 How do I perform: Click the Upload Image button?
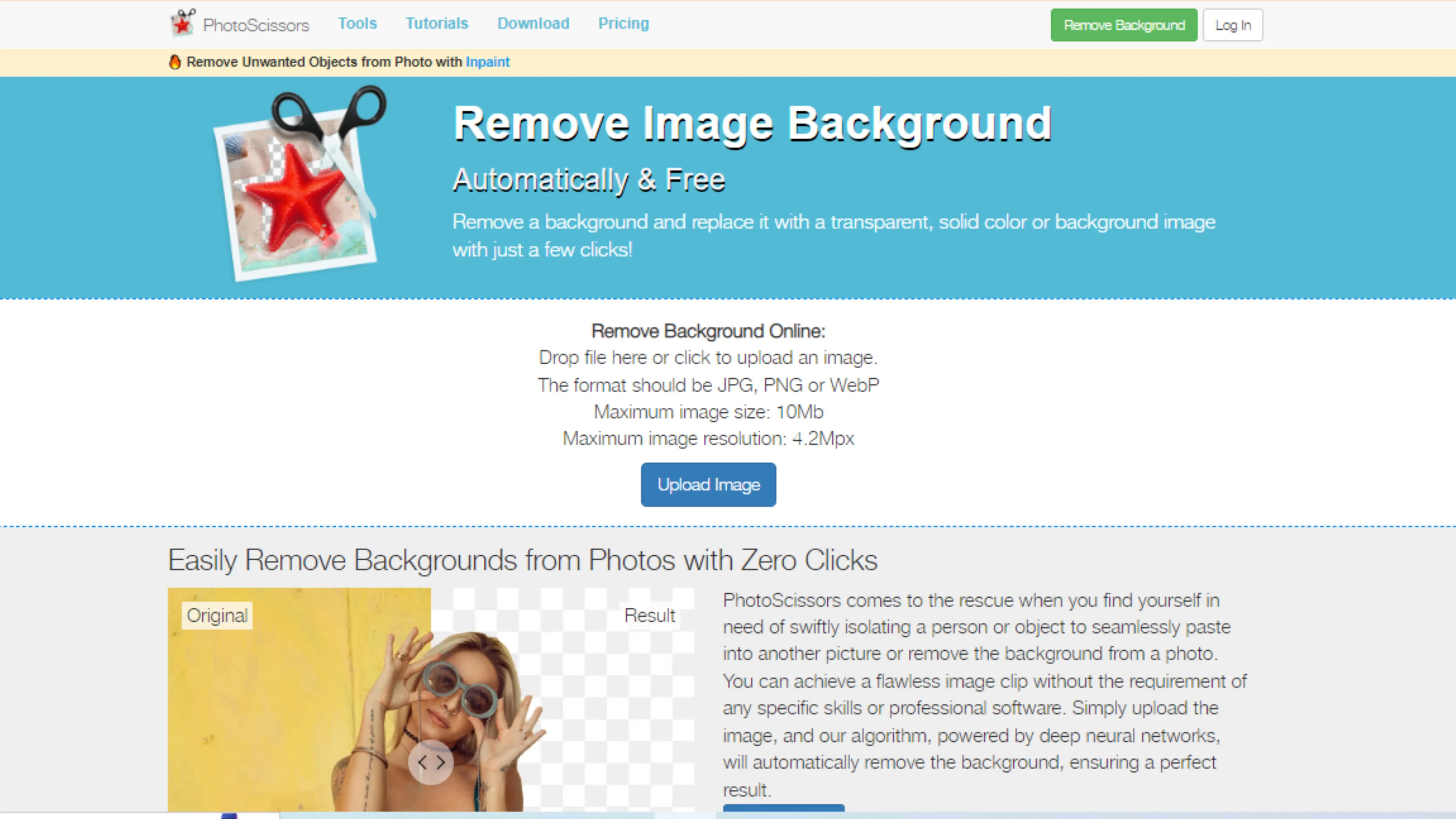click(708, 484)
